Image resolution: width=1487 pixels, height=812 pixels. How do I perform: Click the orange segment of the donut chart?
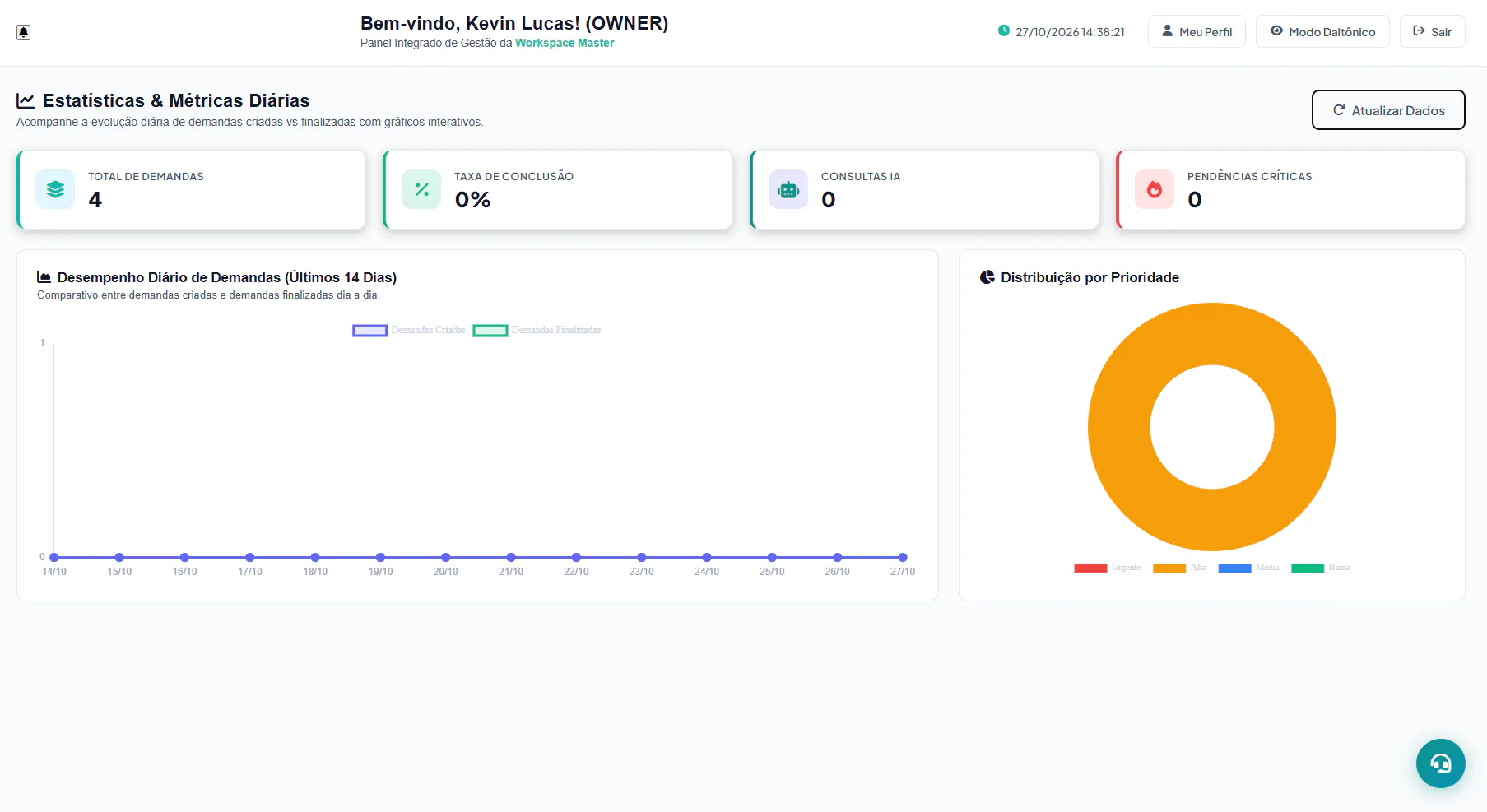(x=1119, y=427)
